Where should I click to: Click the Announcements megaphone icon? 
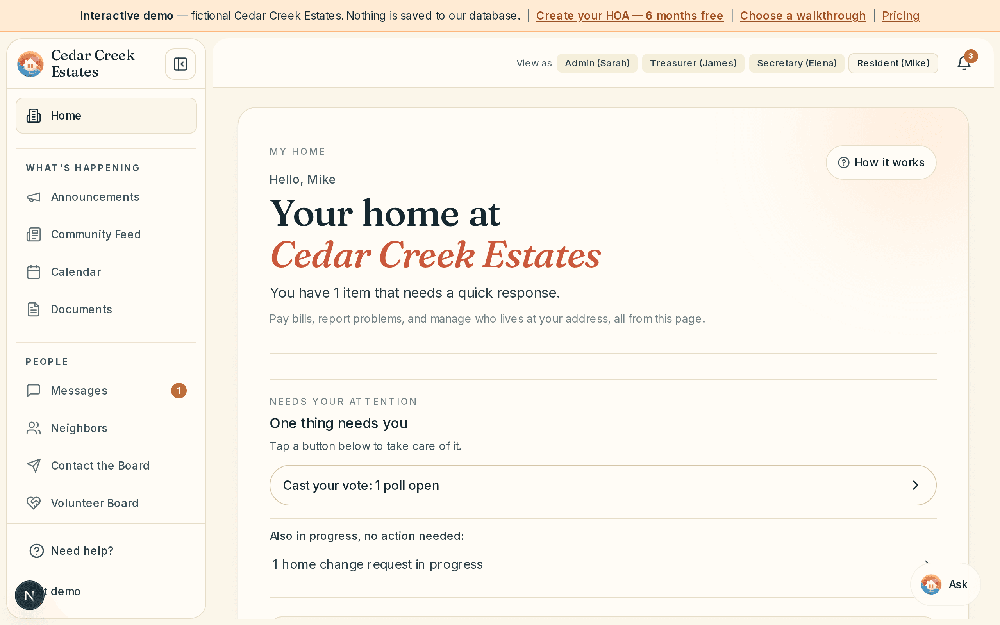34,197
